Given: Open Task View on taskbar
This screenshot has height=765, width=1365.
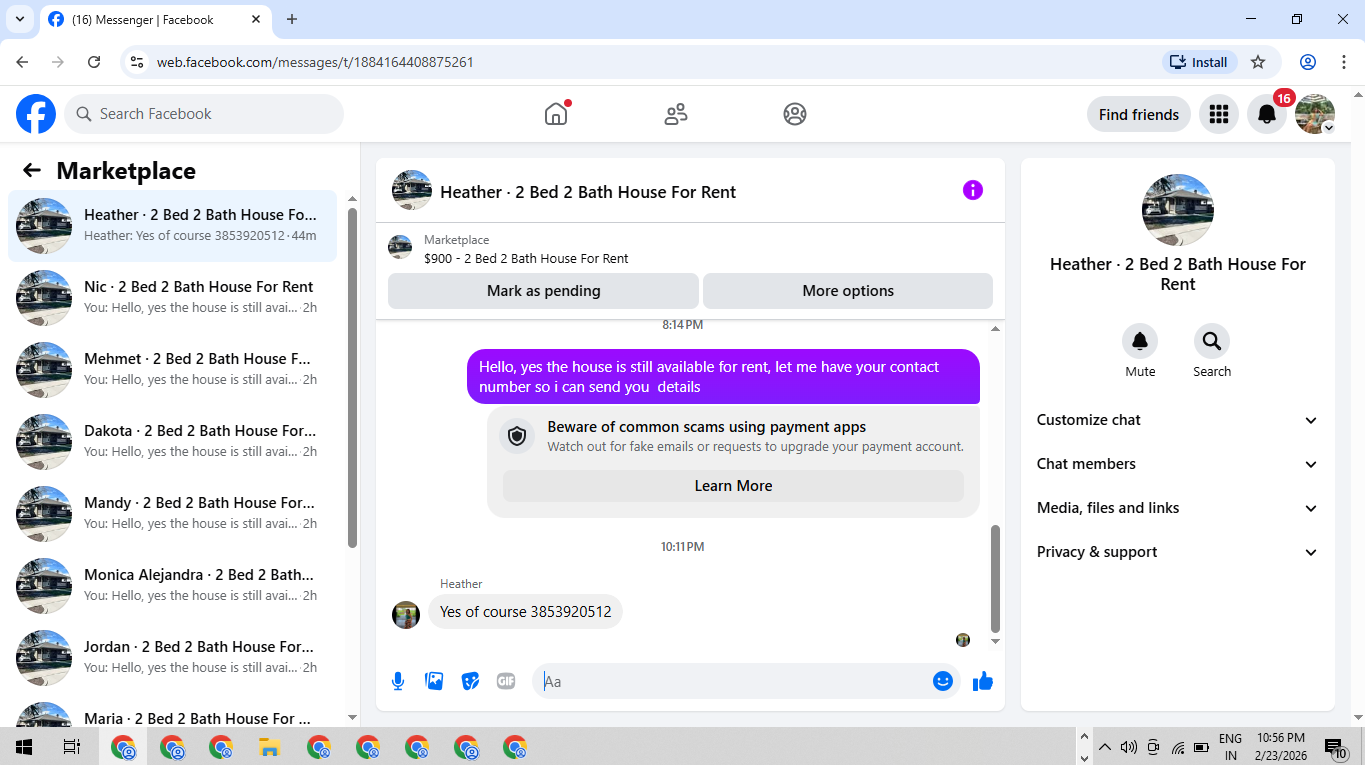Looking at the screenshot, I should tap(71, 747).
